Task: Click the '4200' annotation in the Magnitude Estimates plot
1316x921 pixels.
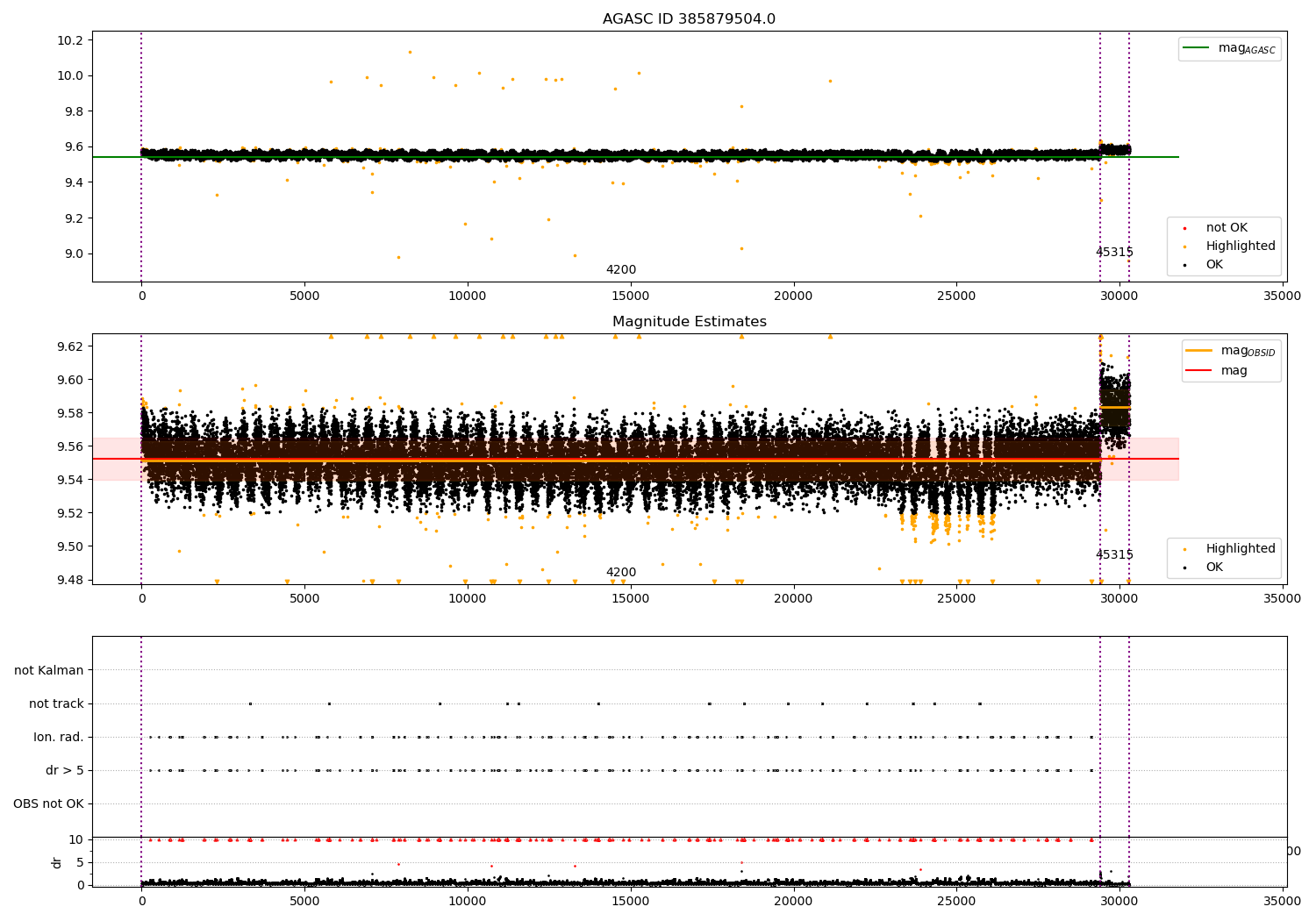Action: tap(621, 573)
